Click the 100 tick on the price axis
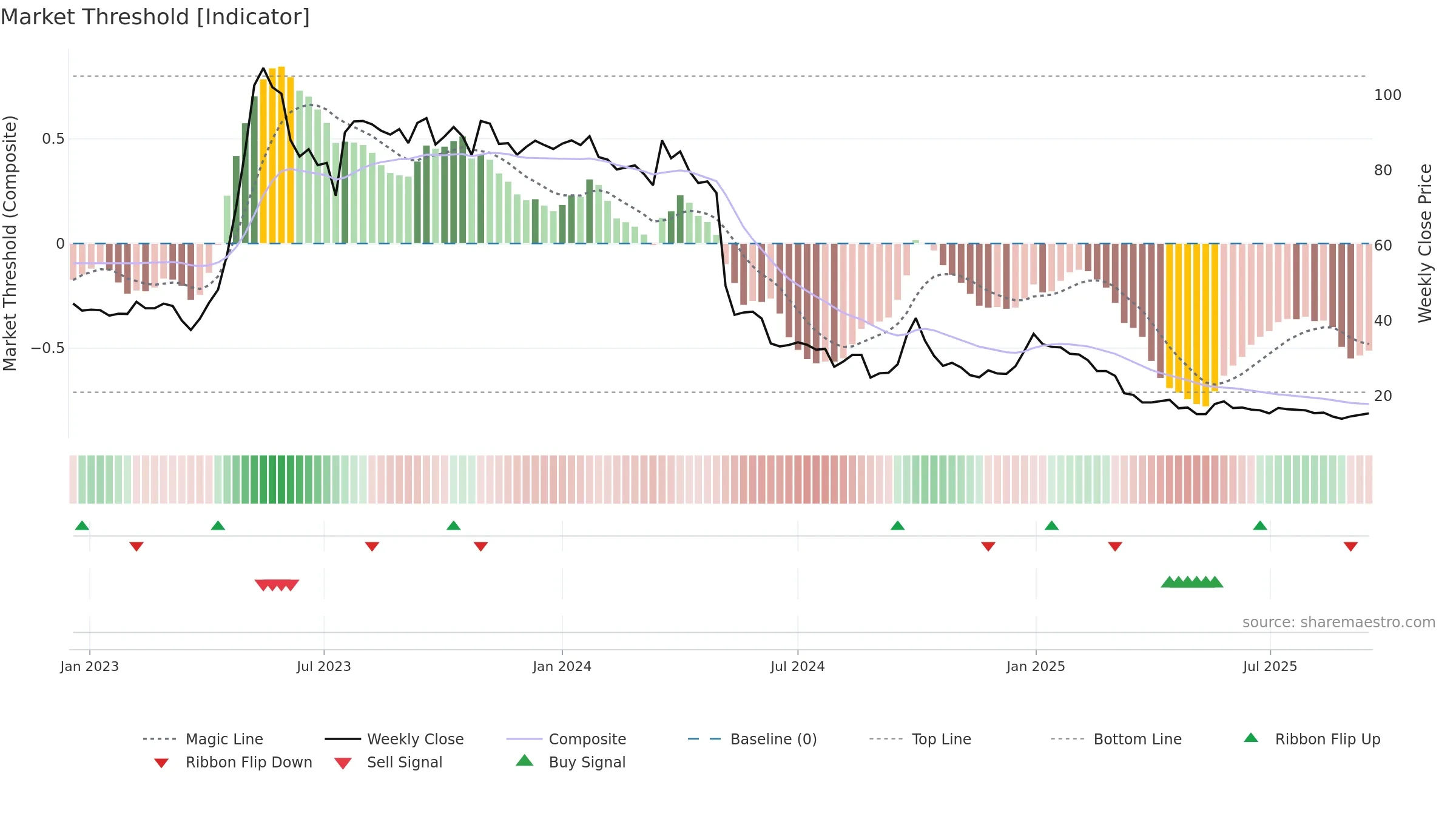1456x819 pixels. (x=1388, y=95)
